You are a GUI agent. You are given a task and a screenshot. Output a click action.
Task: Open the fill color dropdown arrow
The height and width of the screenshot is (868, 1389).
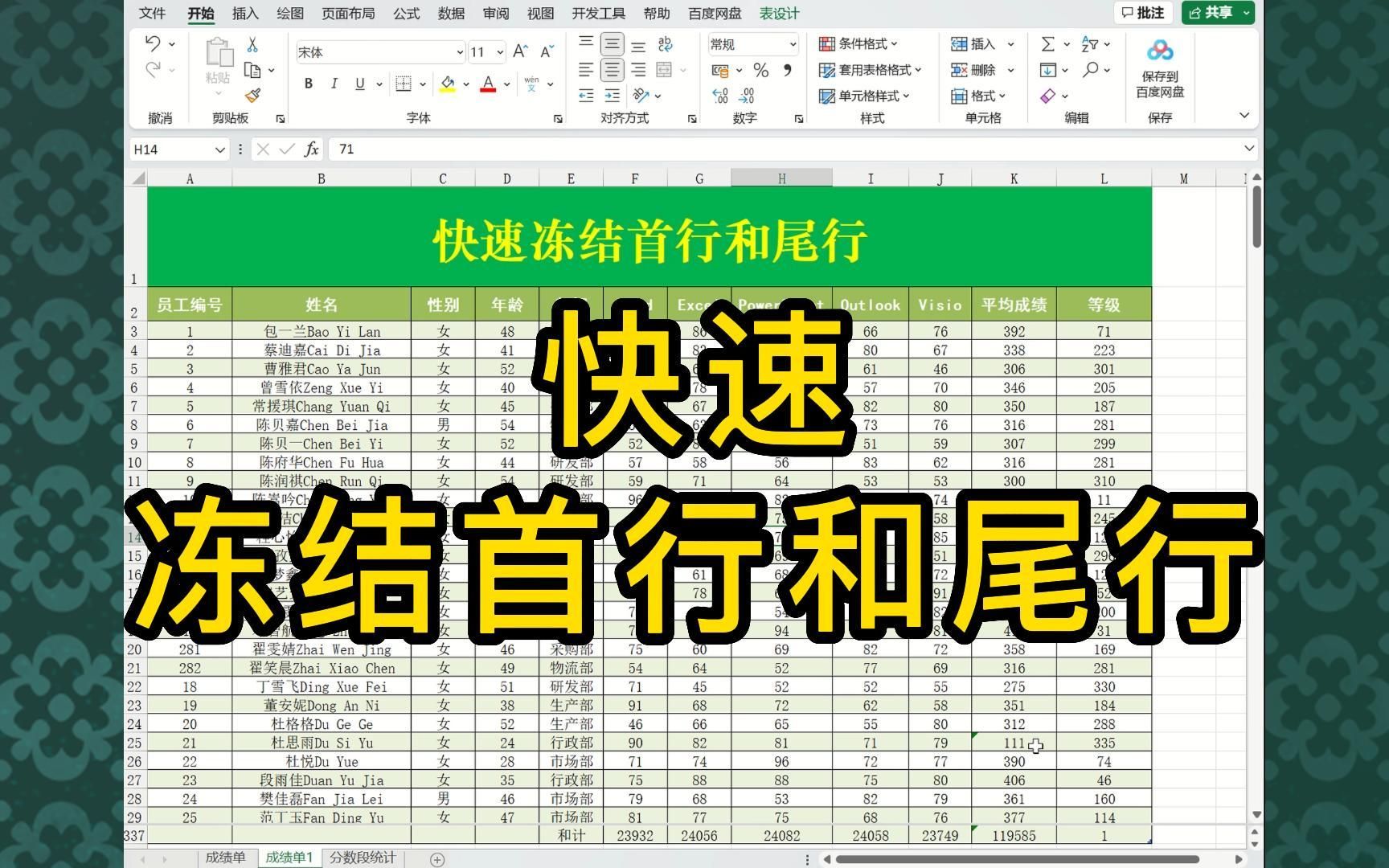coord(465,84)
